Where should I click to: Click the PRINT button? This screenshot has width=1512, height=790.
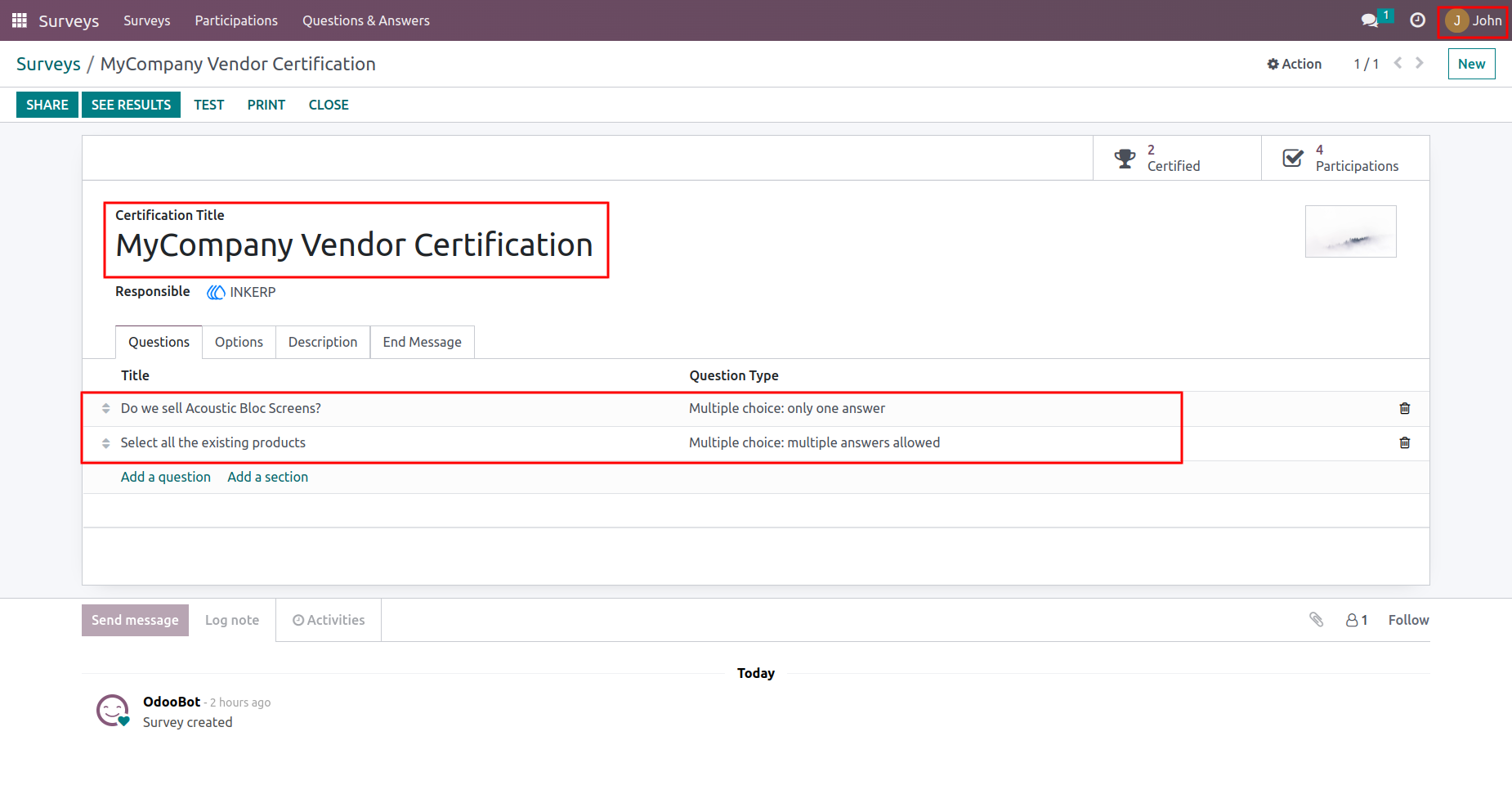[x=266, y=105]
